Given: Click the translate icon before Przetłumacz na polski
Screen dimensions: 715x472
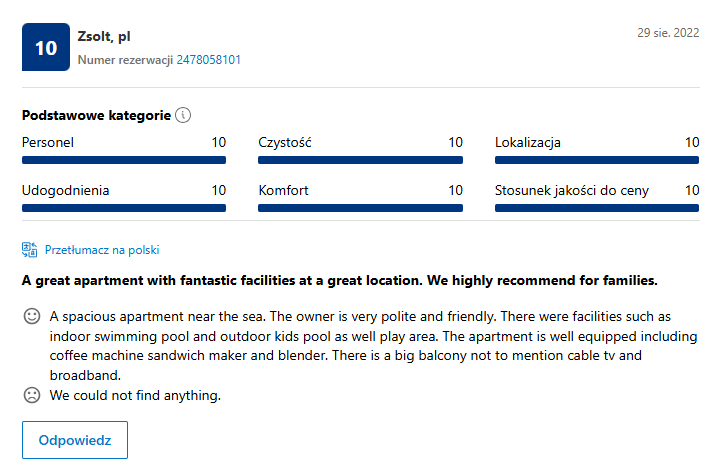Looking at the screenshot, I should 30,250.
